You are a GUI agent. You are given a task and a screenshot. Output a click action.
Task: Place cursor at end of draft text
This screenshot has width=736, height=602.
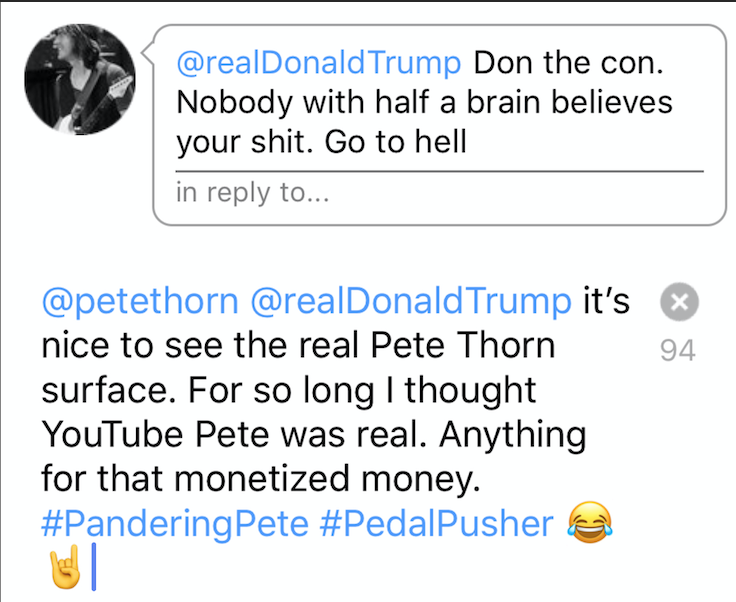[x=93, y=568]
